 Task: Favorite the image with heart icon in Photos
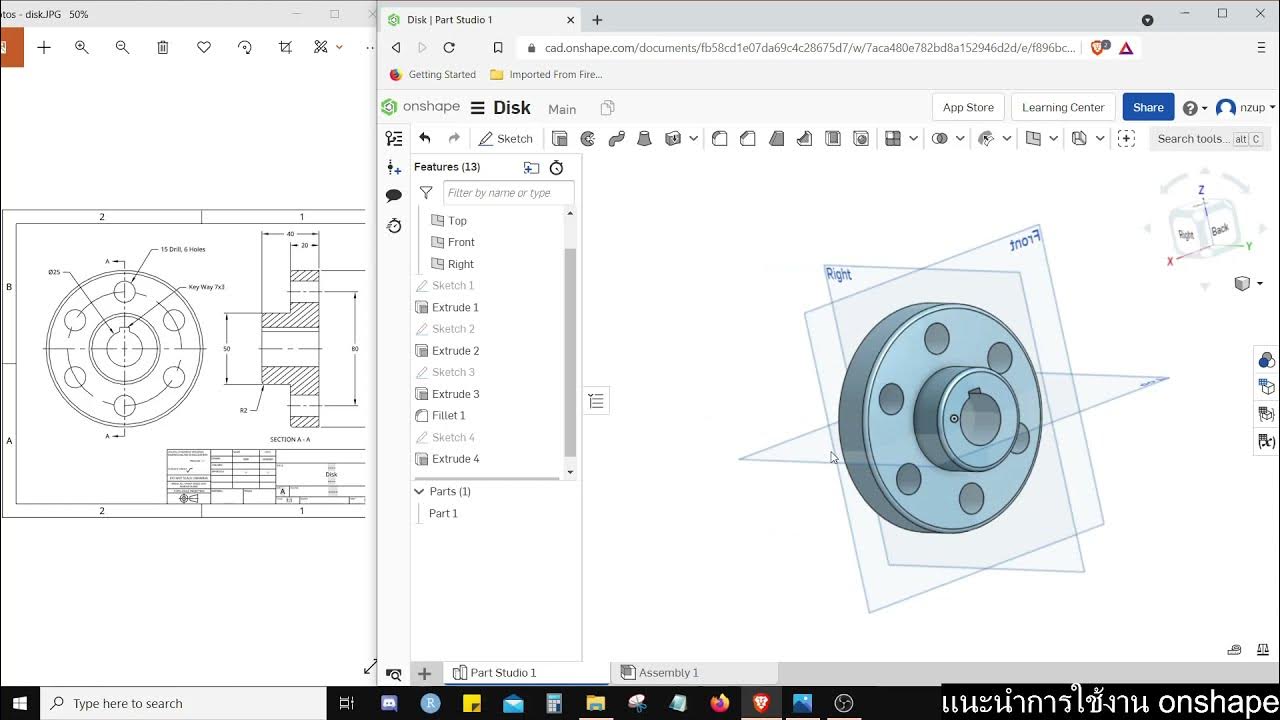click(204, 47)
